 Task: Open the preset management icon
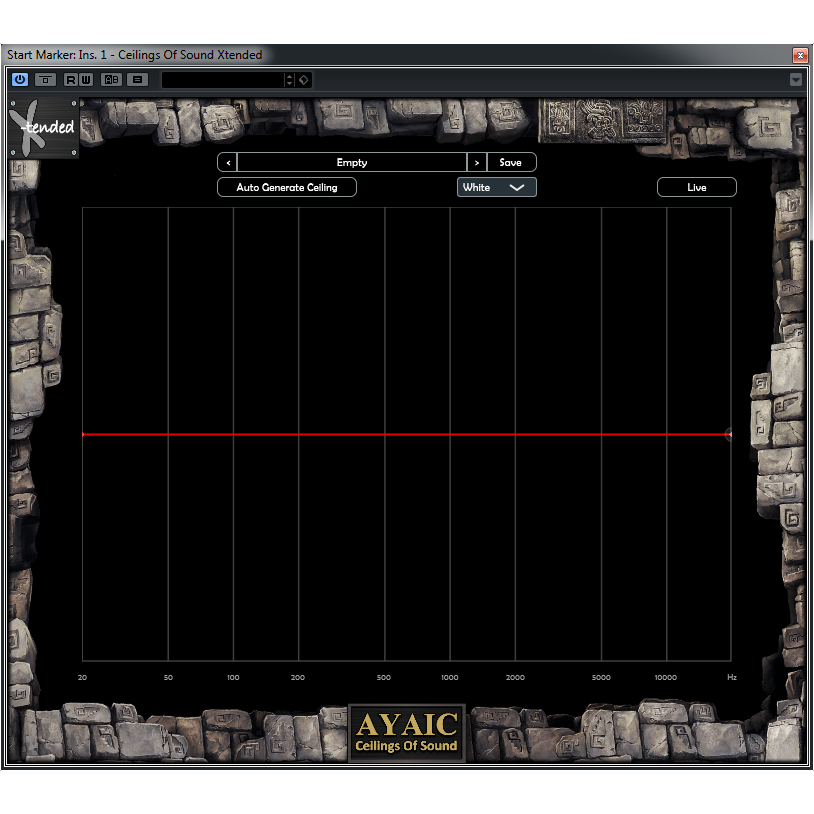[x=137, y=80]
